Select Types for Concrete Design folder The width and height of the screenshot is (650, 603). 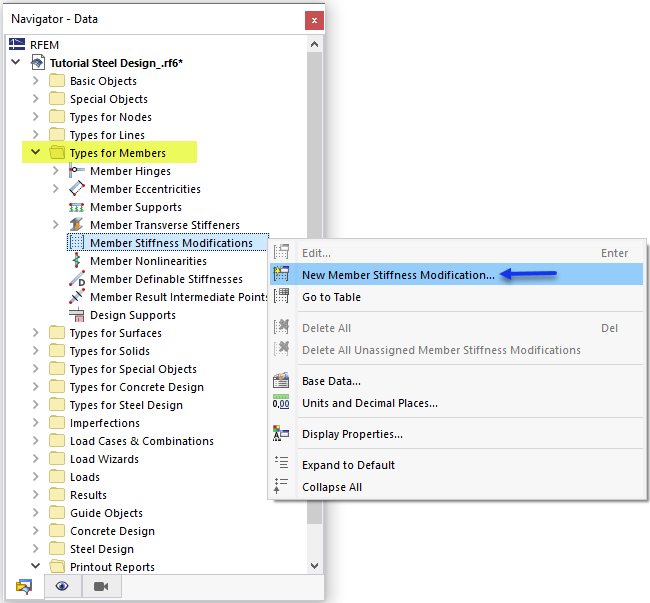137,387
